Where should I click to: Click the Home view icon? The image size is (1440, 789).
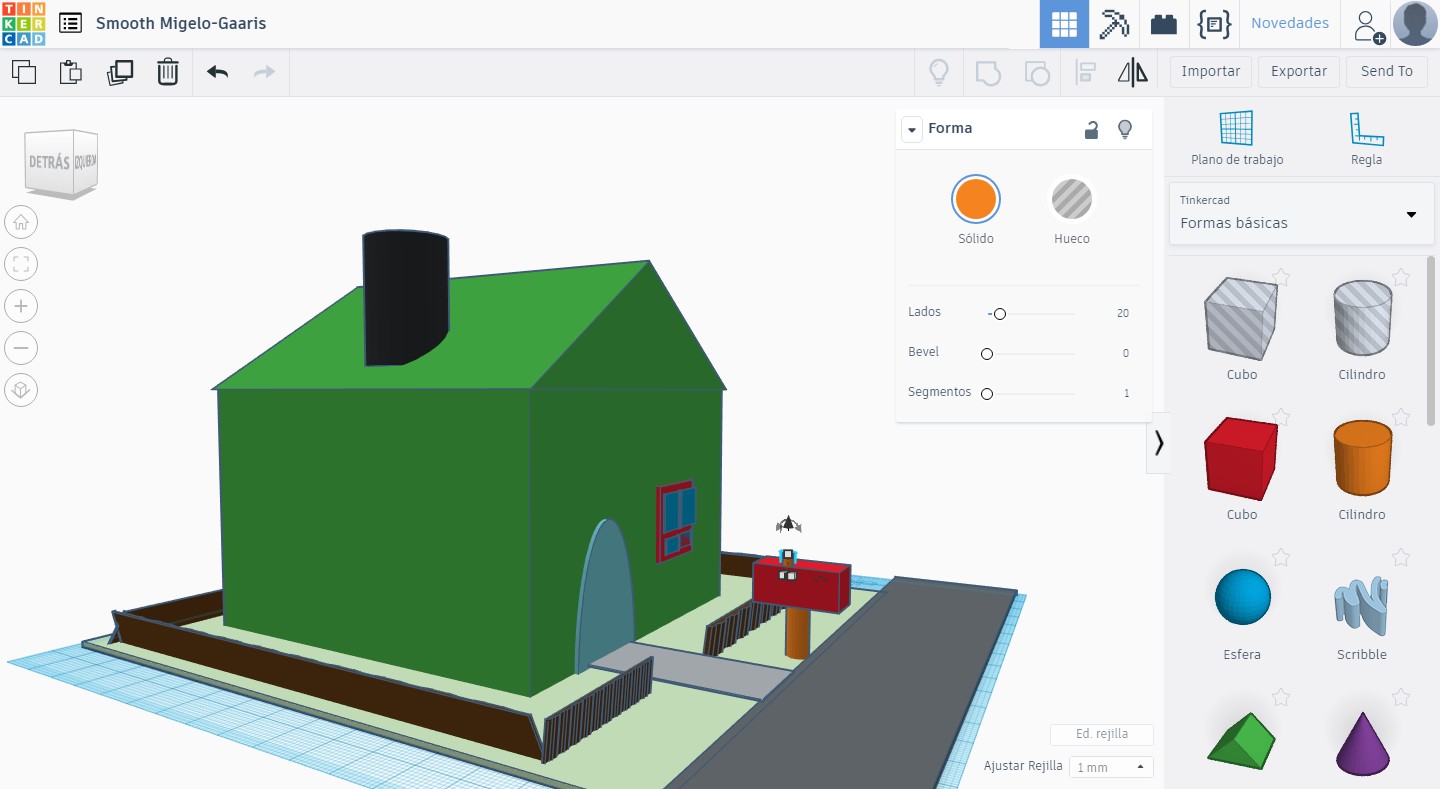(21, 222)
